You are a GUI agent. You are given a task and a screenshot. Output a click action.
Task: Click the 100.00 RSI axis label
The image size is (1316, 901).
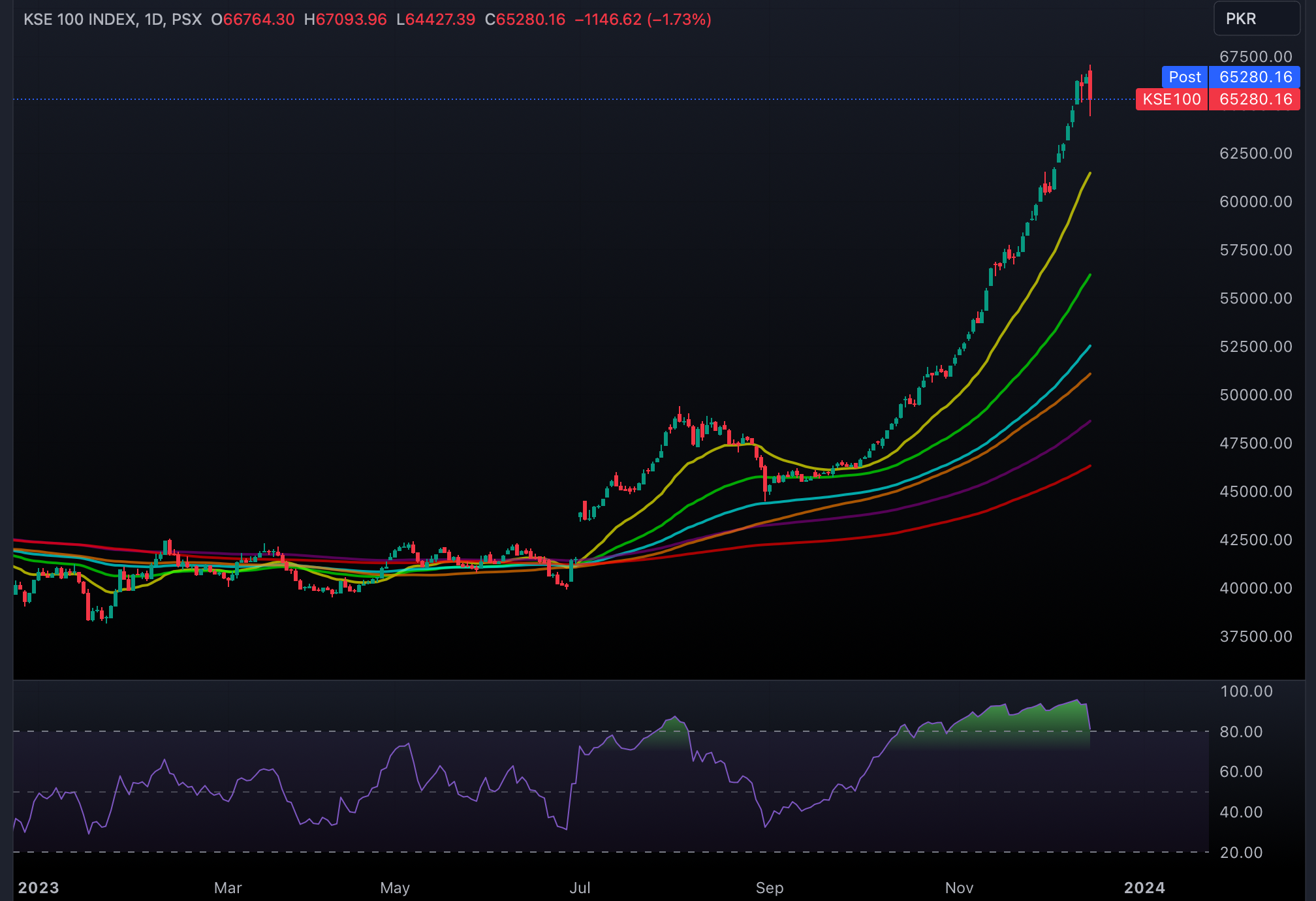1245,691
